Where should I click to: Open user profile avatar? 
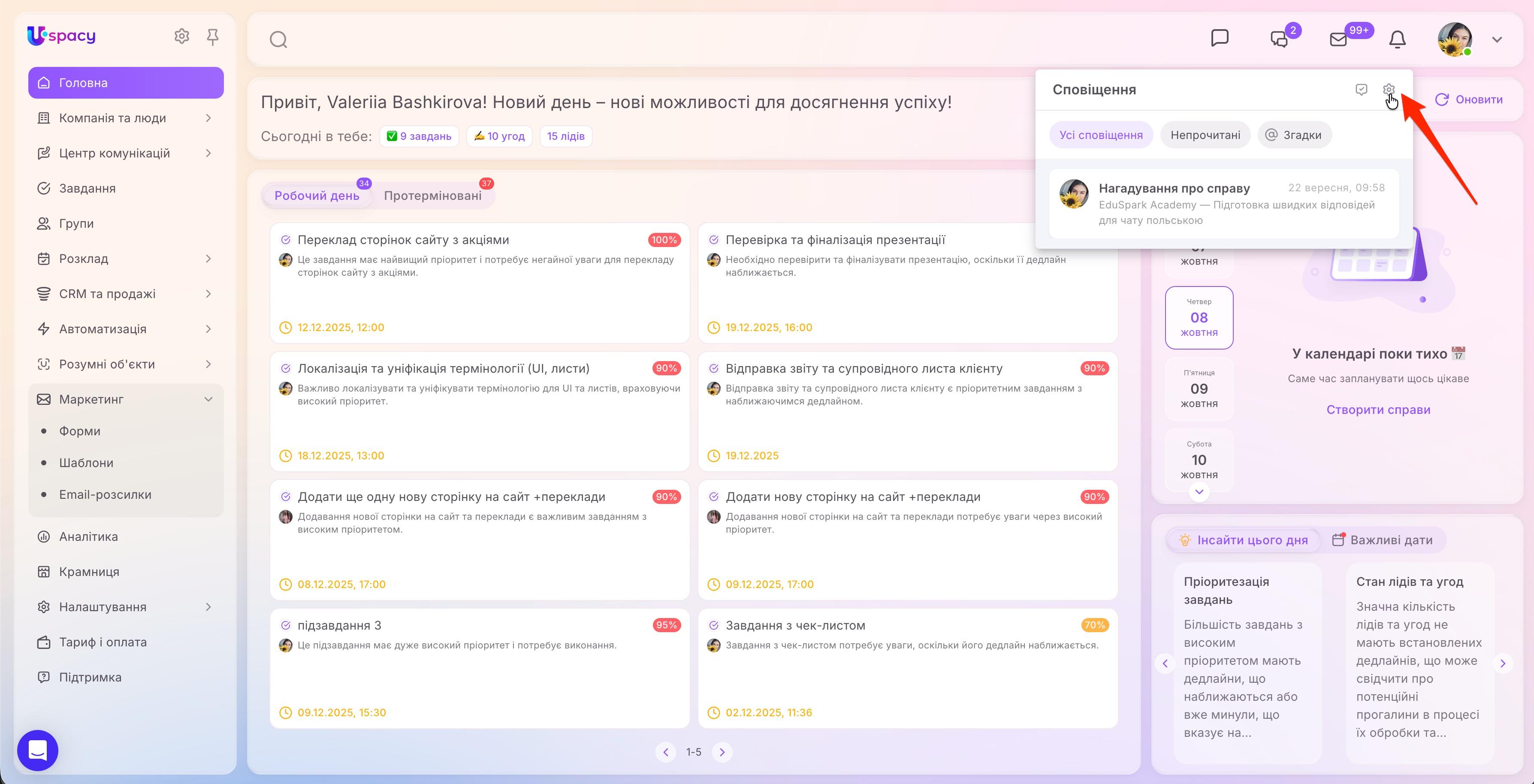click(1455, 39)
